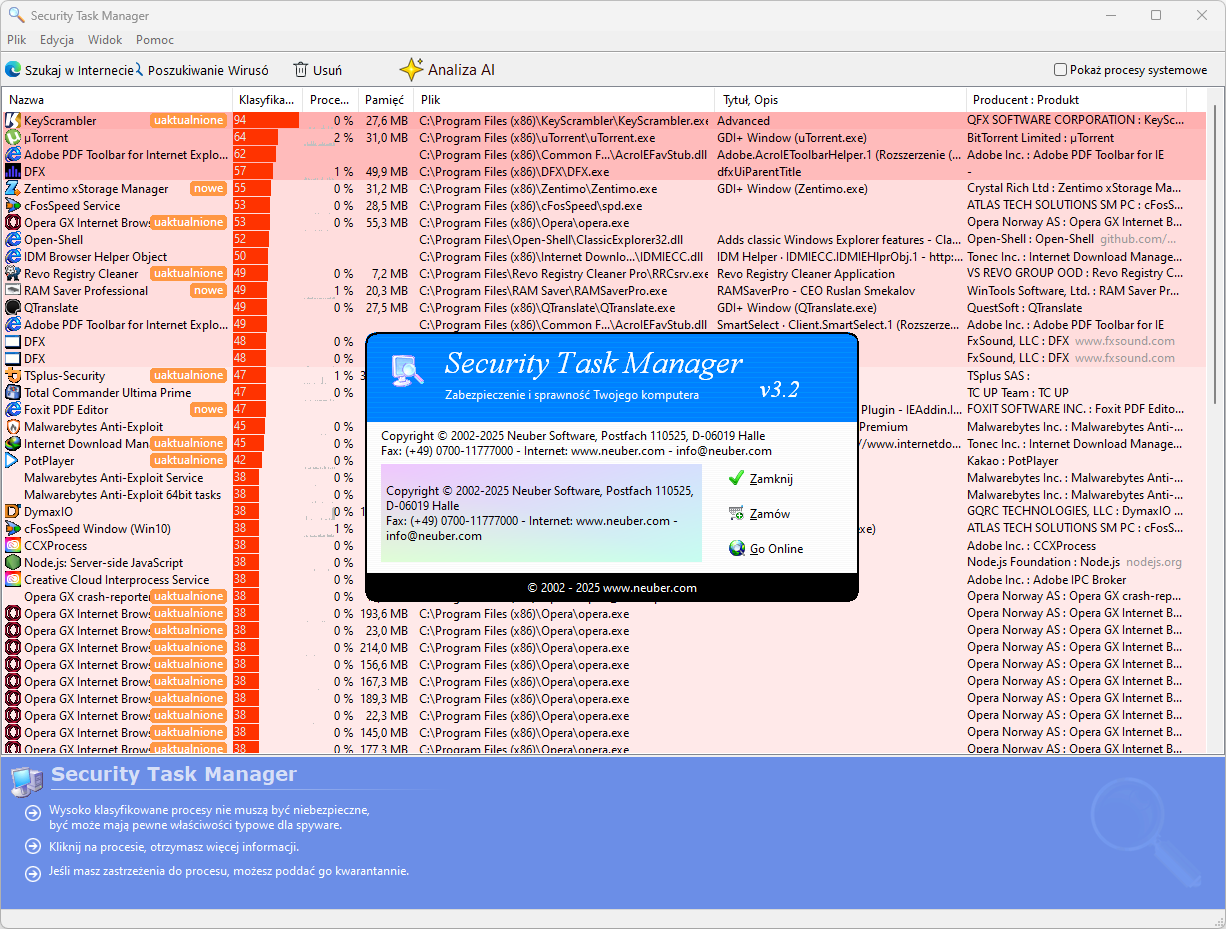Viewport: 1226px width, 929px height.
Task: Open the Widok menu
Action: pyautogui.click(x=105, y=40)
